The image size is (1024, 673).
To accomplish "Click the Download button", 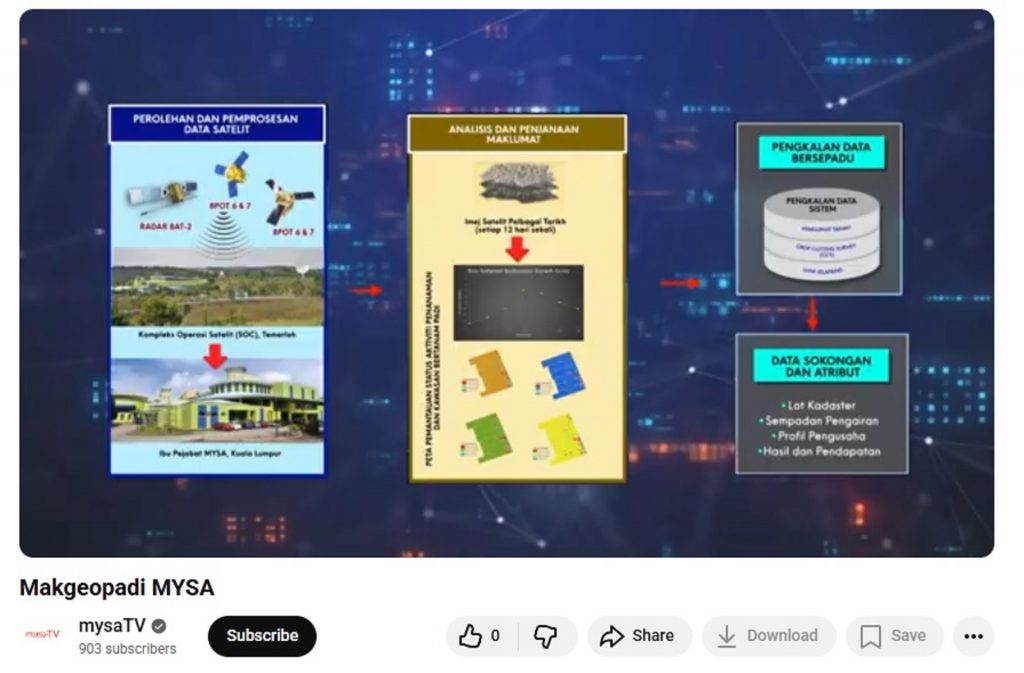I will click(x=768, y=636).
